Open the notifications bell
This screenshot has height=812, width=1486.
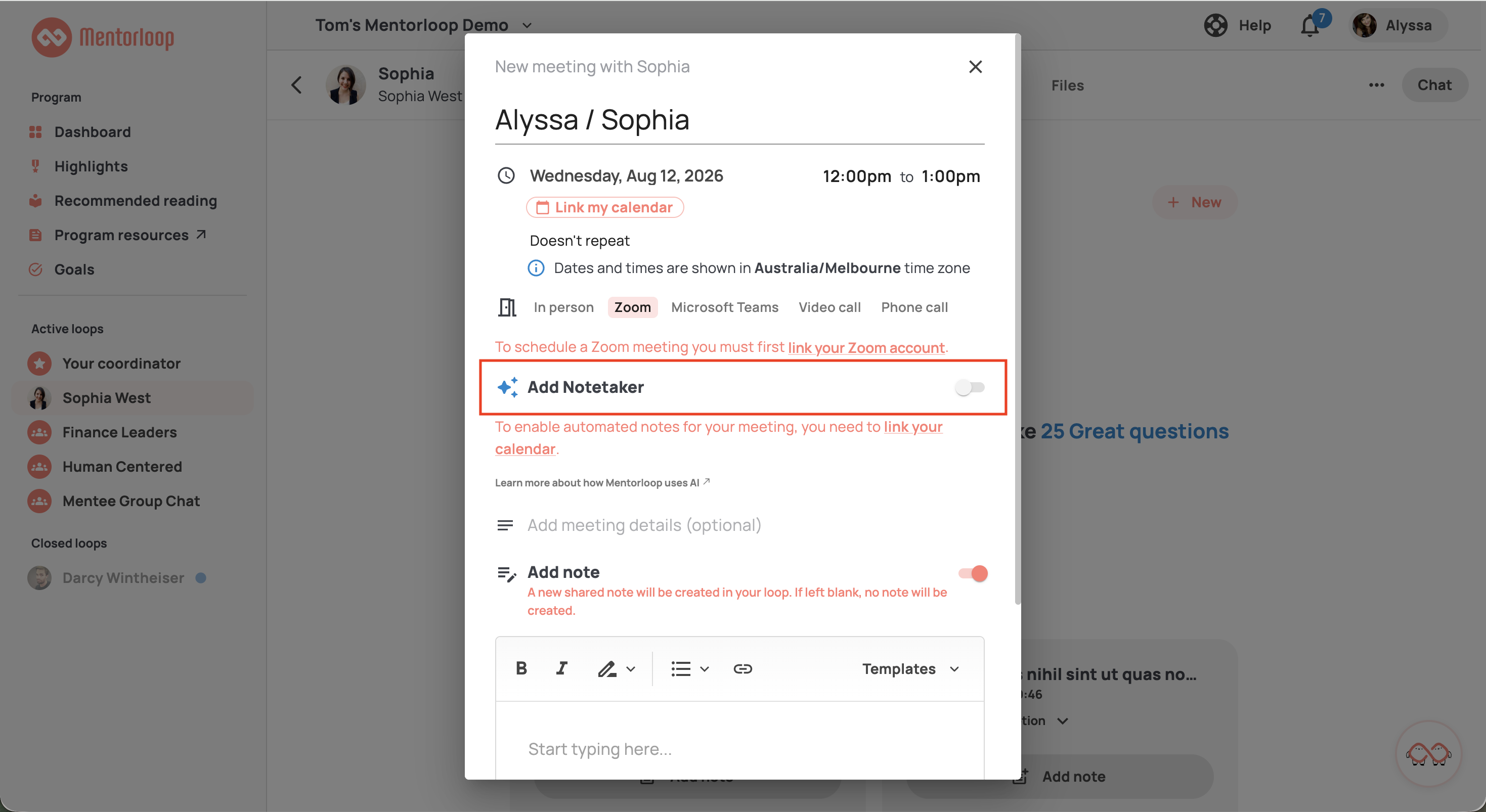1310,25
